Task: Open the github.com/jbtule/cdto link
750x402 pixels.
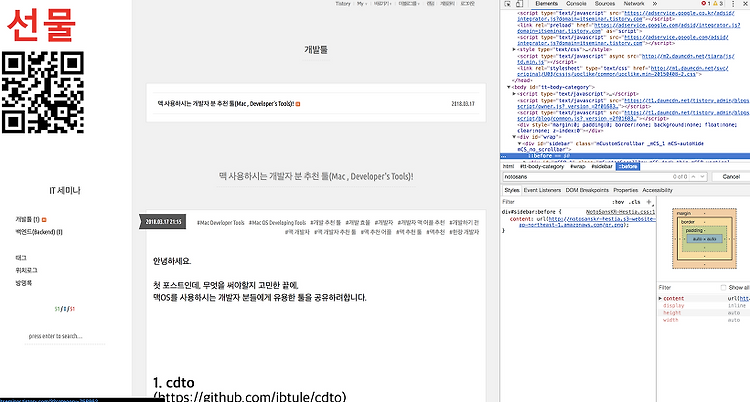Action: (250, 396)
